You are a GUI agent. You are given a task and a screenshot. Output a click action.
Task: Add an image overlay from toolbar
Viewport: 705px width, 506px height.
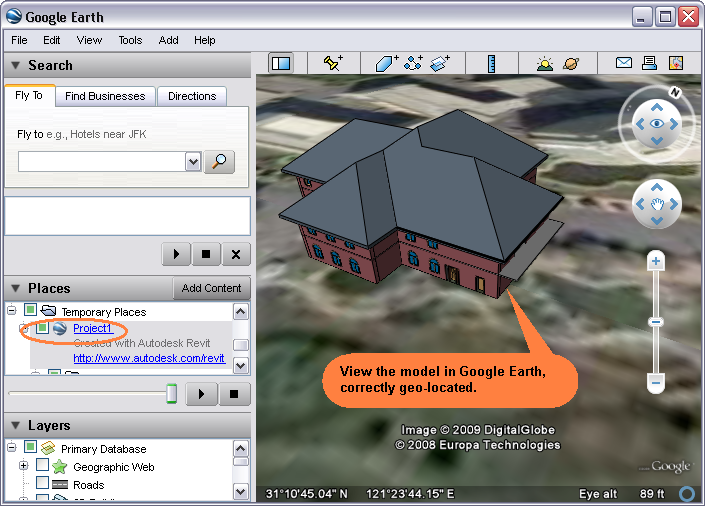pyautogui.click(x=440, y=63)
